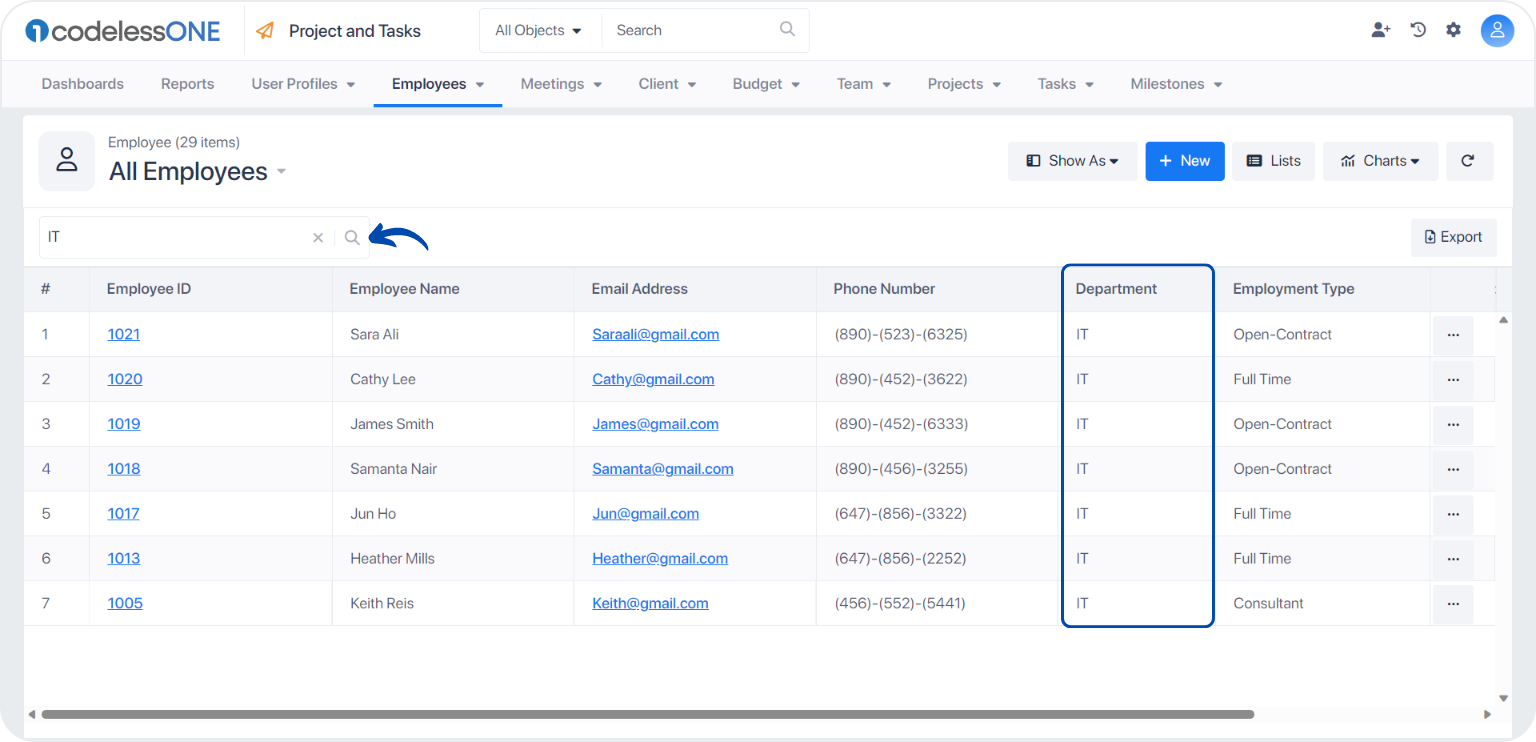Open the Charts dropdown
Screen dimensions: 1536x742
point(1380,161)
